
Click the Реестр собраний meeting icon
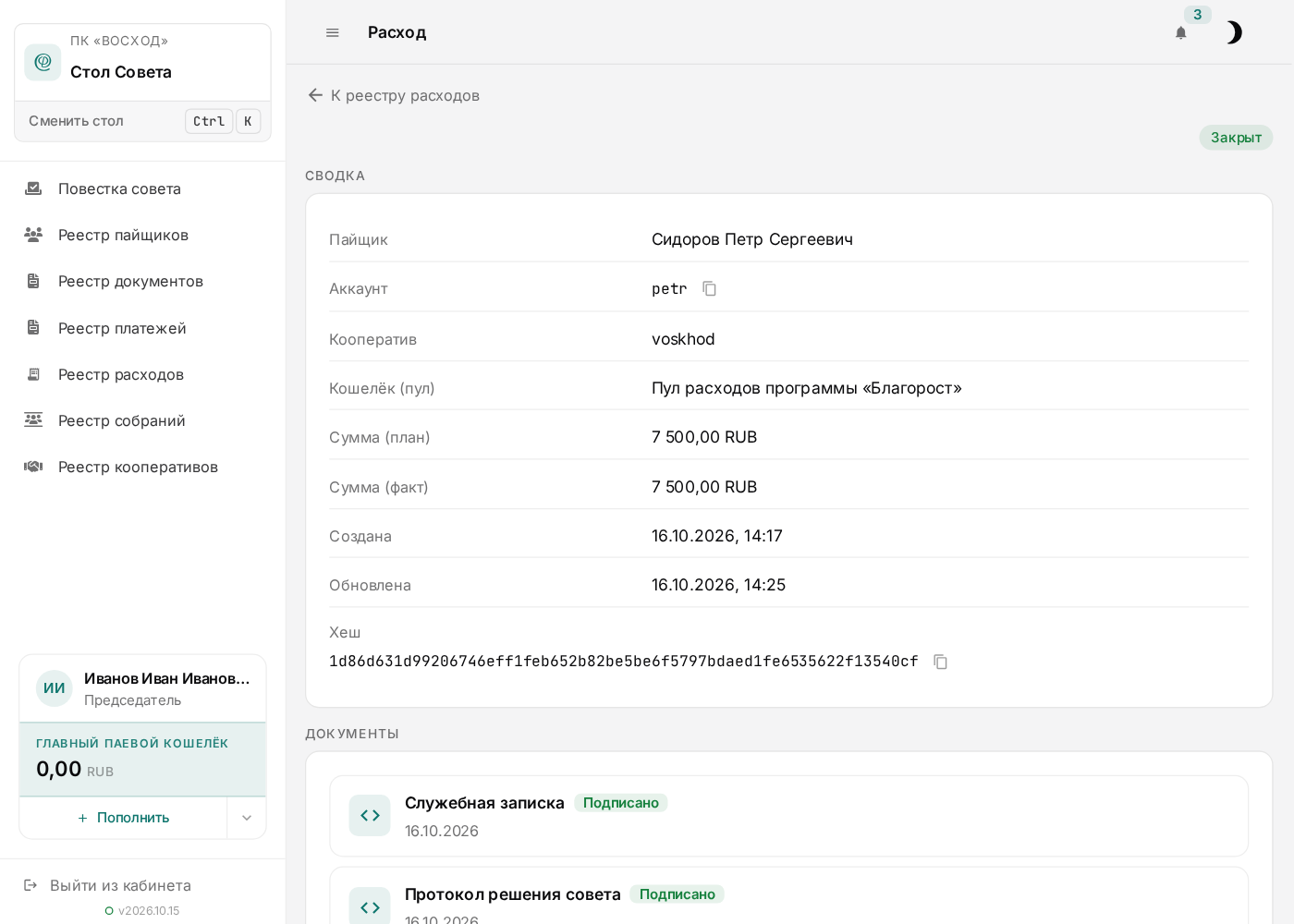point(33,420)
